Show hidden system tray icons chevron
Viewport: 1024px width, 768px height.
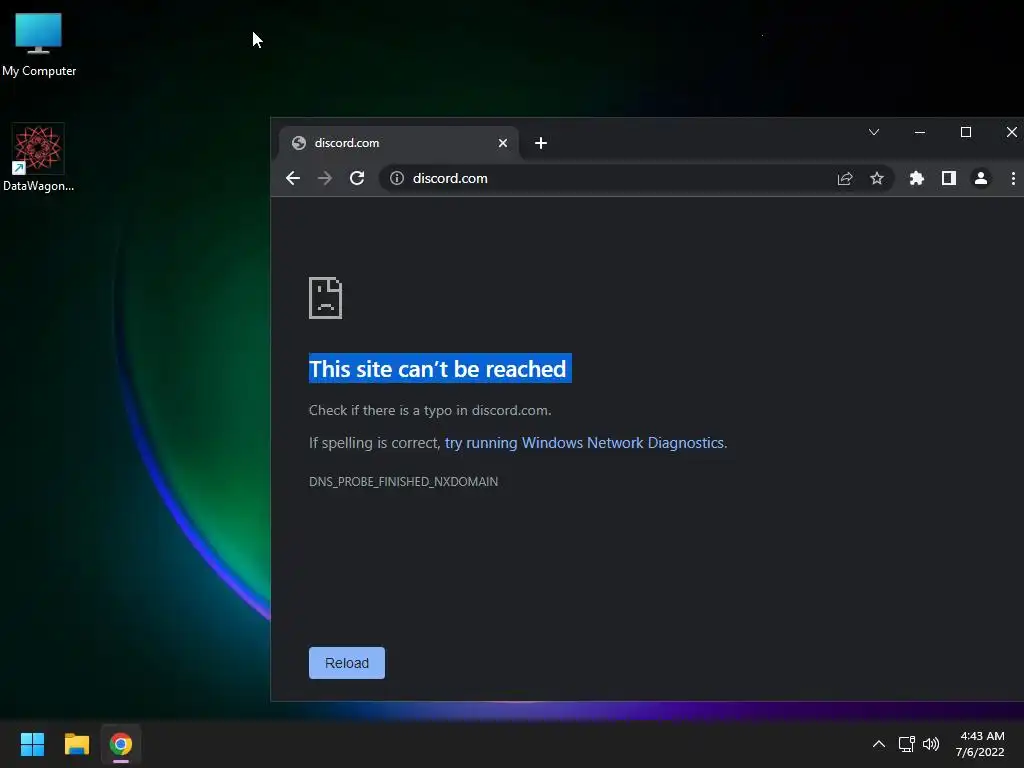point(879,744)
